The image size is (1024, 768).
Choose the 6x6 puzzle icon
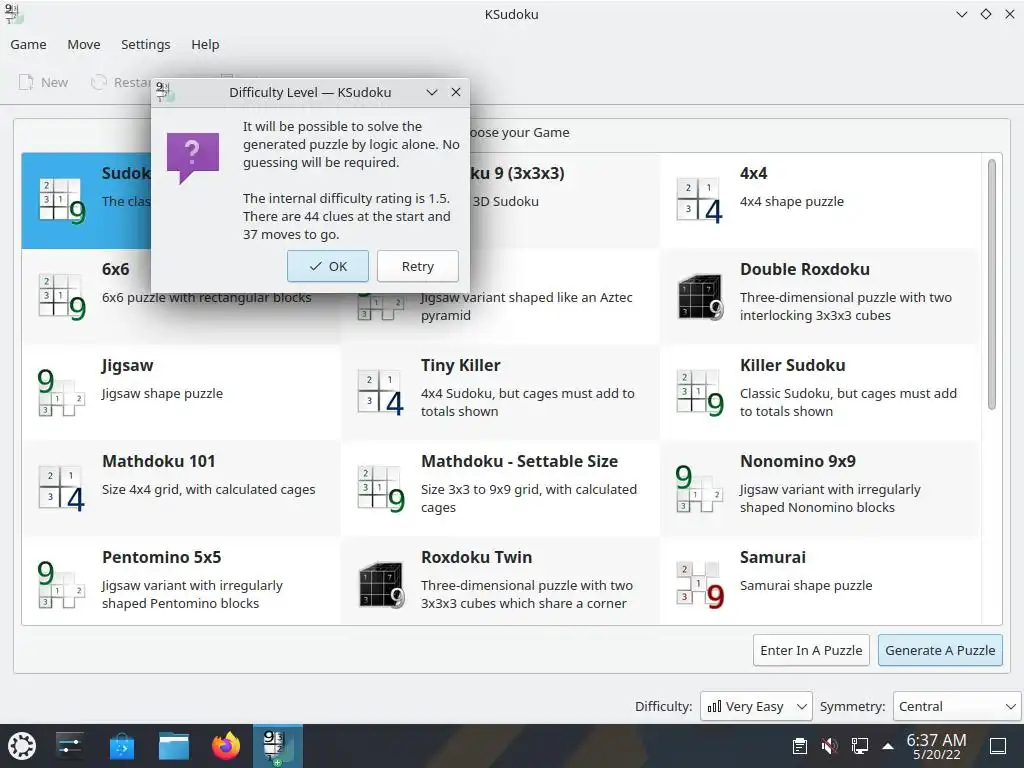62,296
